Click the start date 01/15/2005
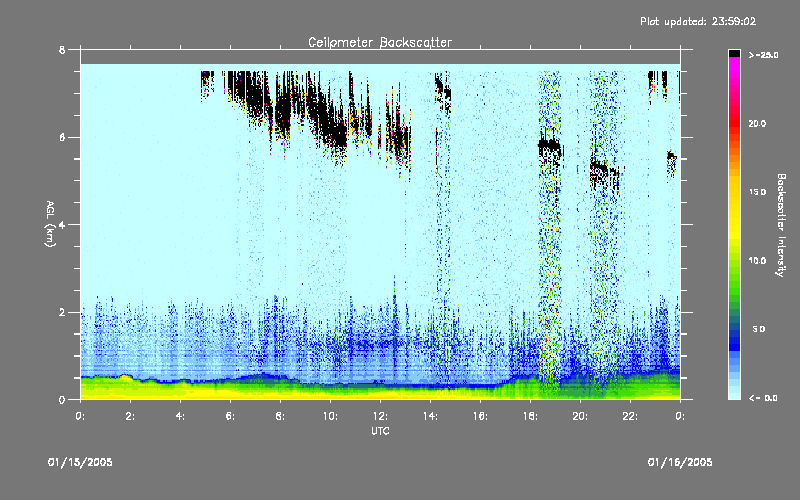800x500 pixels. [80, 462]
